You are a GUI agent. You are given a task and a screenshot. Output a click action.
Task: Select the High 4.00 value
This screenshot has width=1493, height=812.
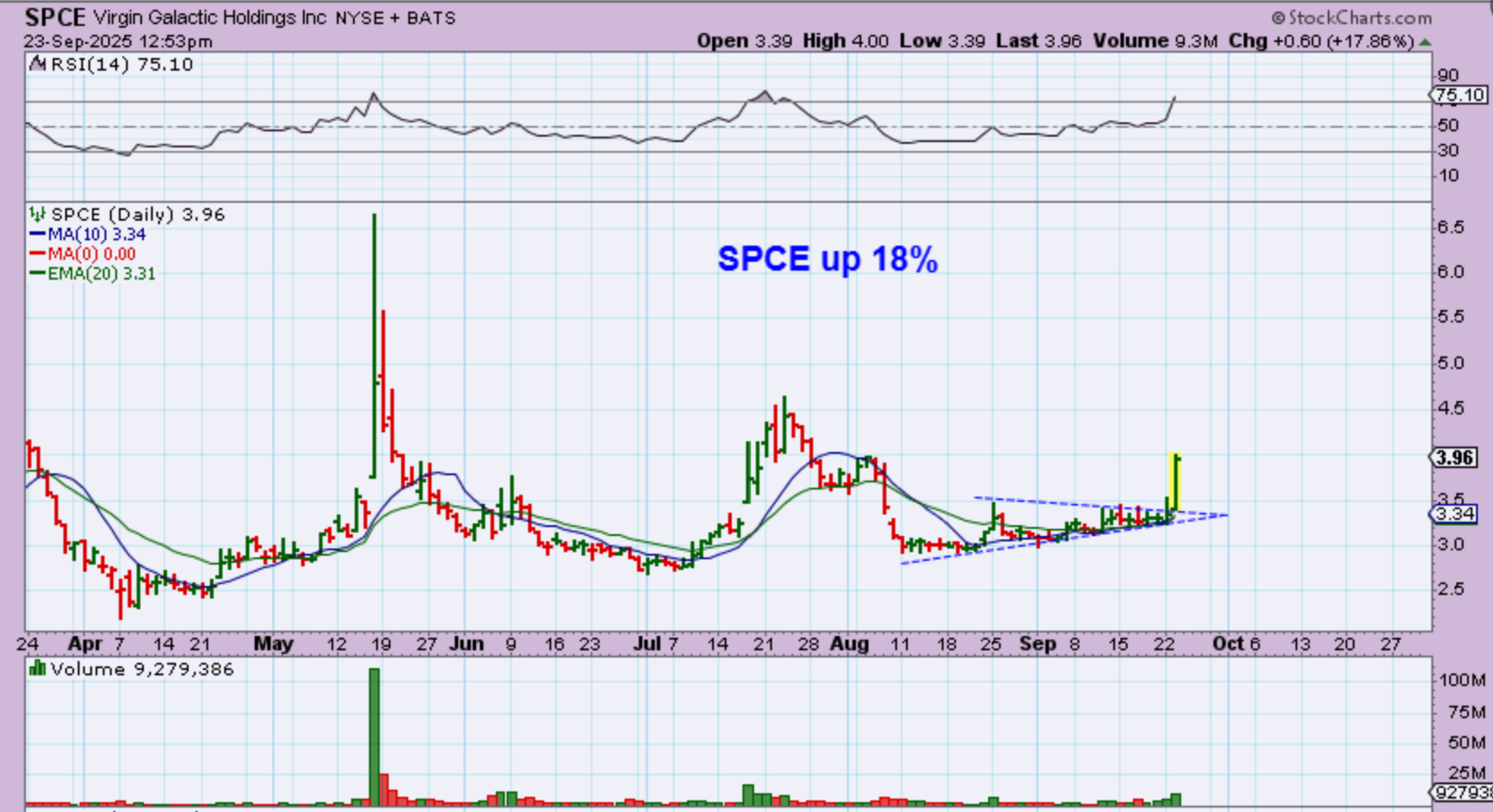click(845, 41)
